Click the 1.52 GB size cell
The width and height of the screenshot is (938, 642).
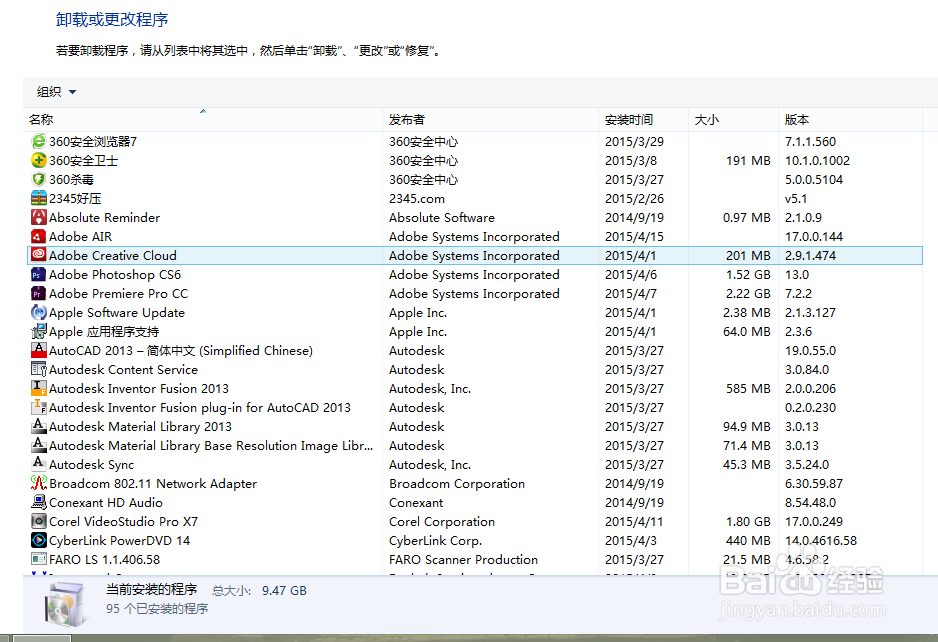point(748,275)
